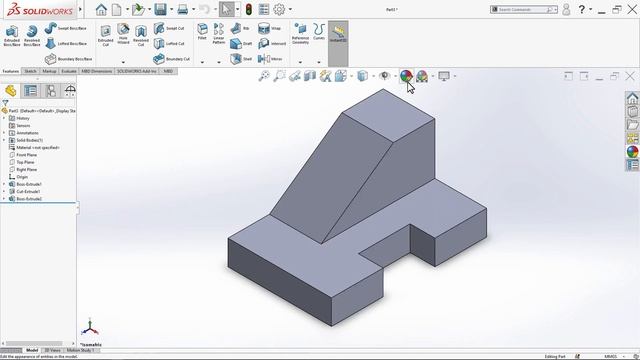
Task: Open Reference Geometry dropdown arrow
Action: pos(300,62)
